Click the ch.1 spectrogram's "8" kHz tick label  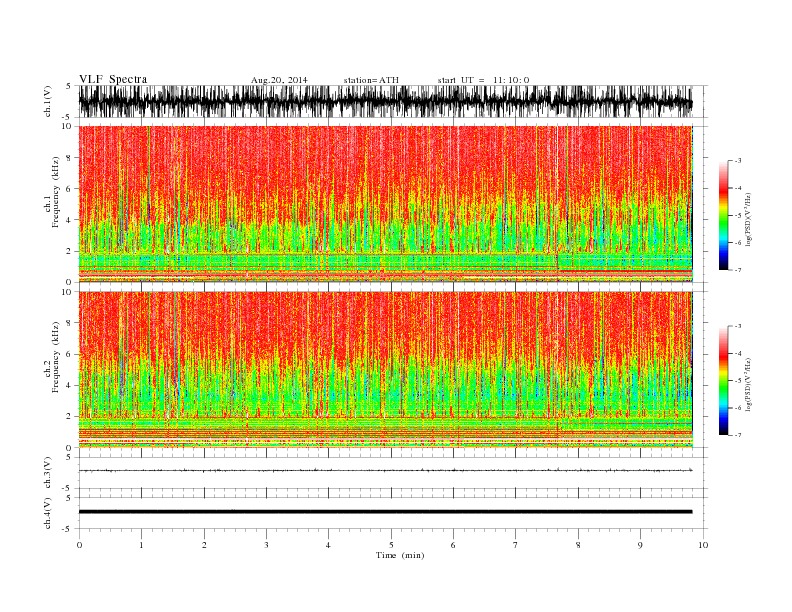(69, 158)
